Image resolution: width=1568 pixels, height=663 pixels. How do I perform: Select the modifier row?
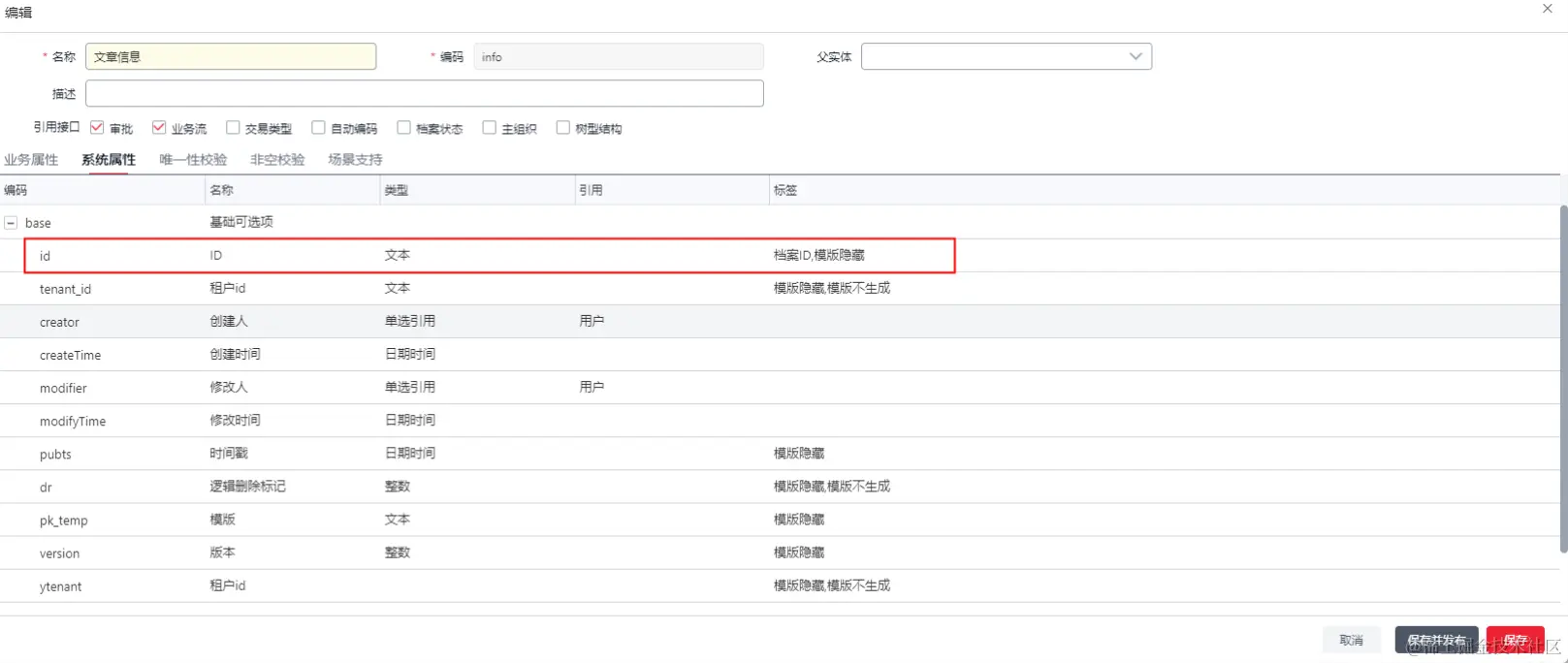point(780,388)
